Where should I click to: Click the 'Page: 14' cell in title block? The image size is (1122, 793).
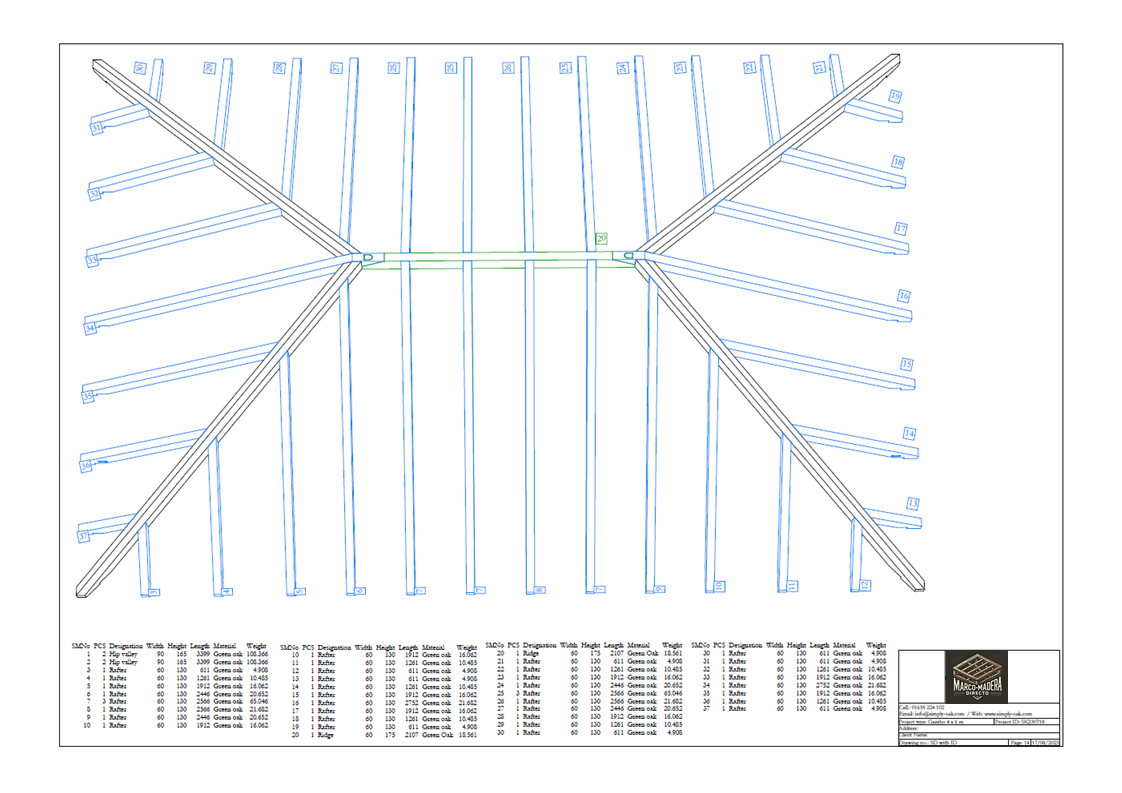[1020, 743]
